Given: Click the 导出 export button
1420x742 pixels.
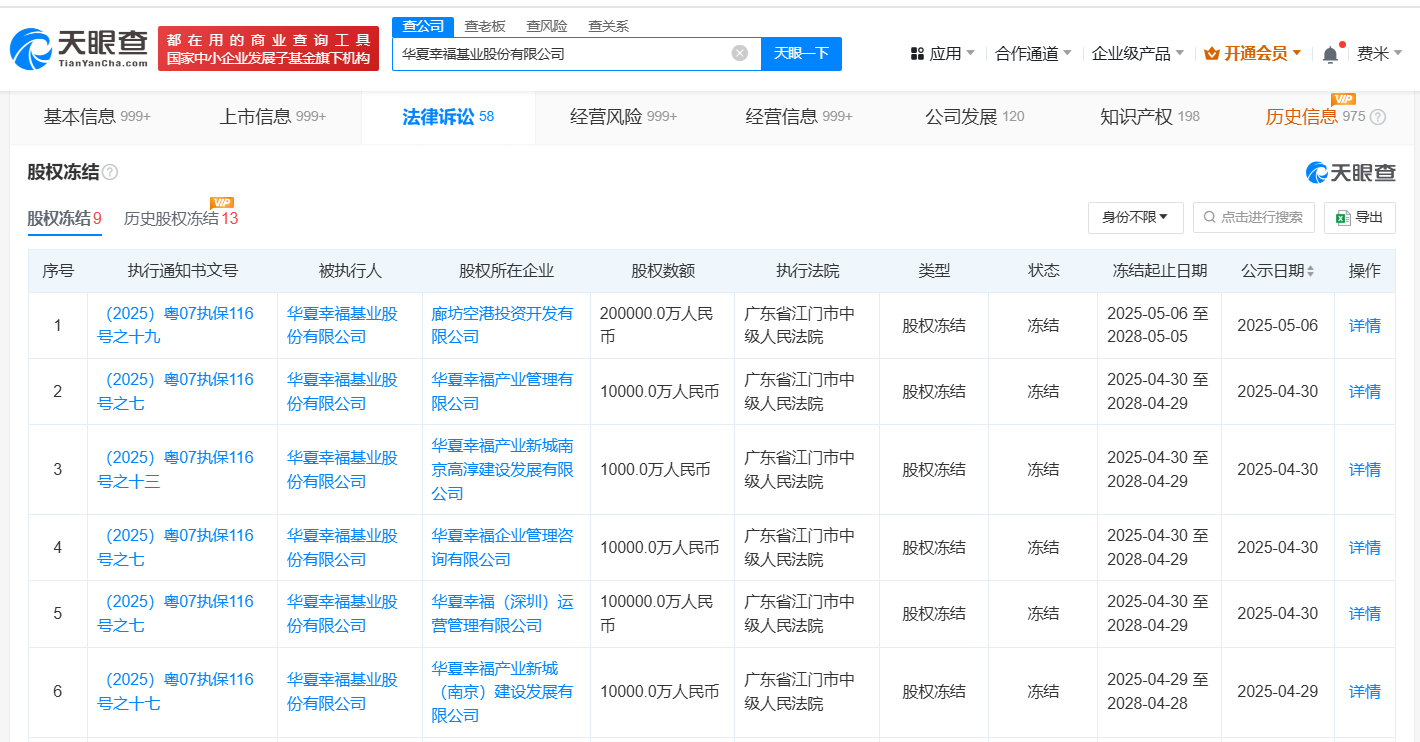Looking at the screenshot, I should (x=1359, y=217).
